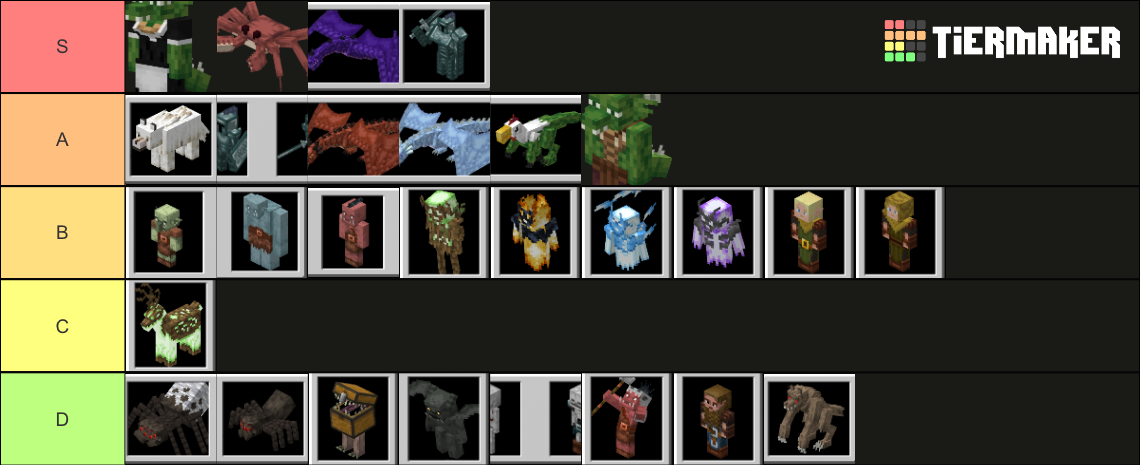Click the red dragon thumbnail in A tier

click(353, 140)
